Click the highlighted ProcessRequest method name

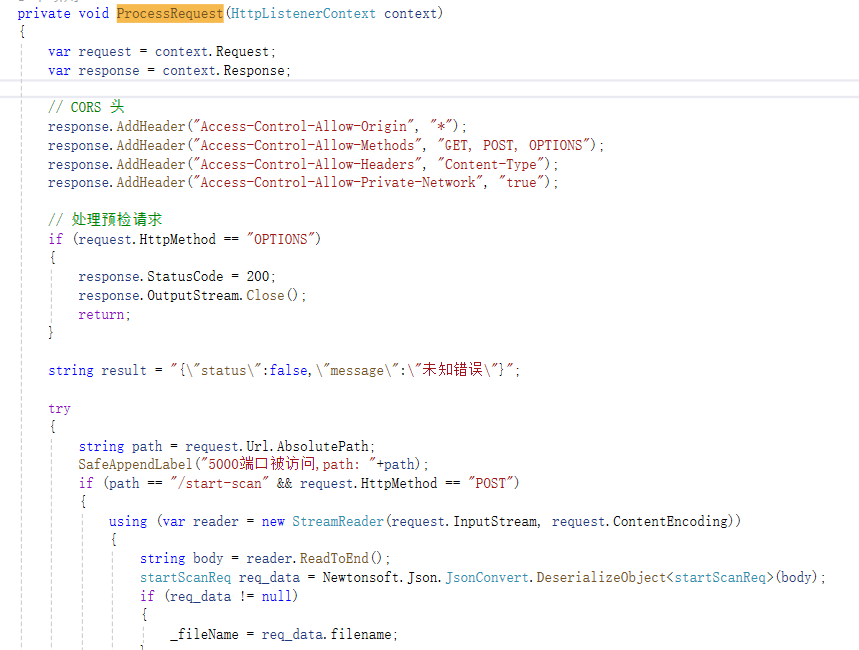pyautogui.click(x=170, y=13)
